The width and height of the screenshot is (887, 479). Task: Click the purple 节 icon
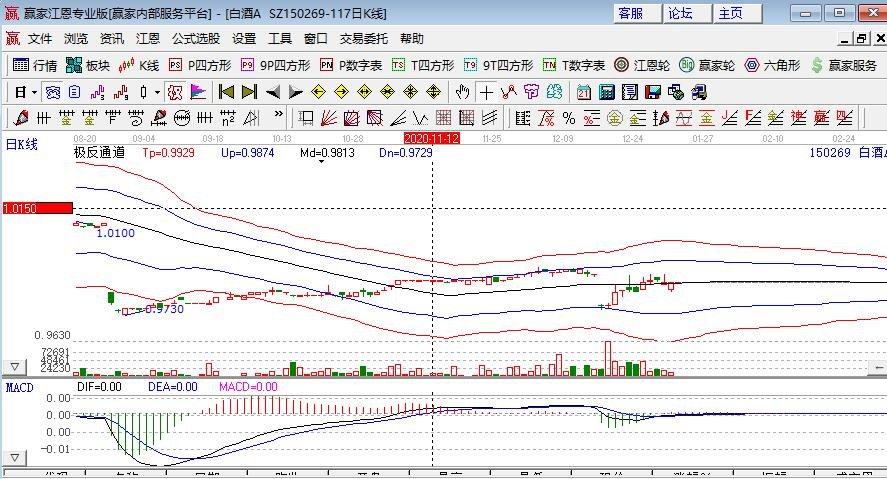point(531,92)
